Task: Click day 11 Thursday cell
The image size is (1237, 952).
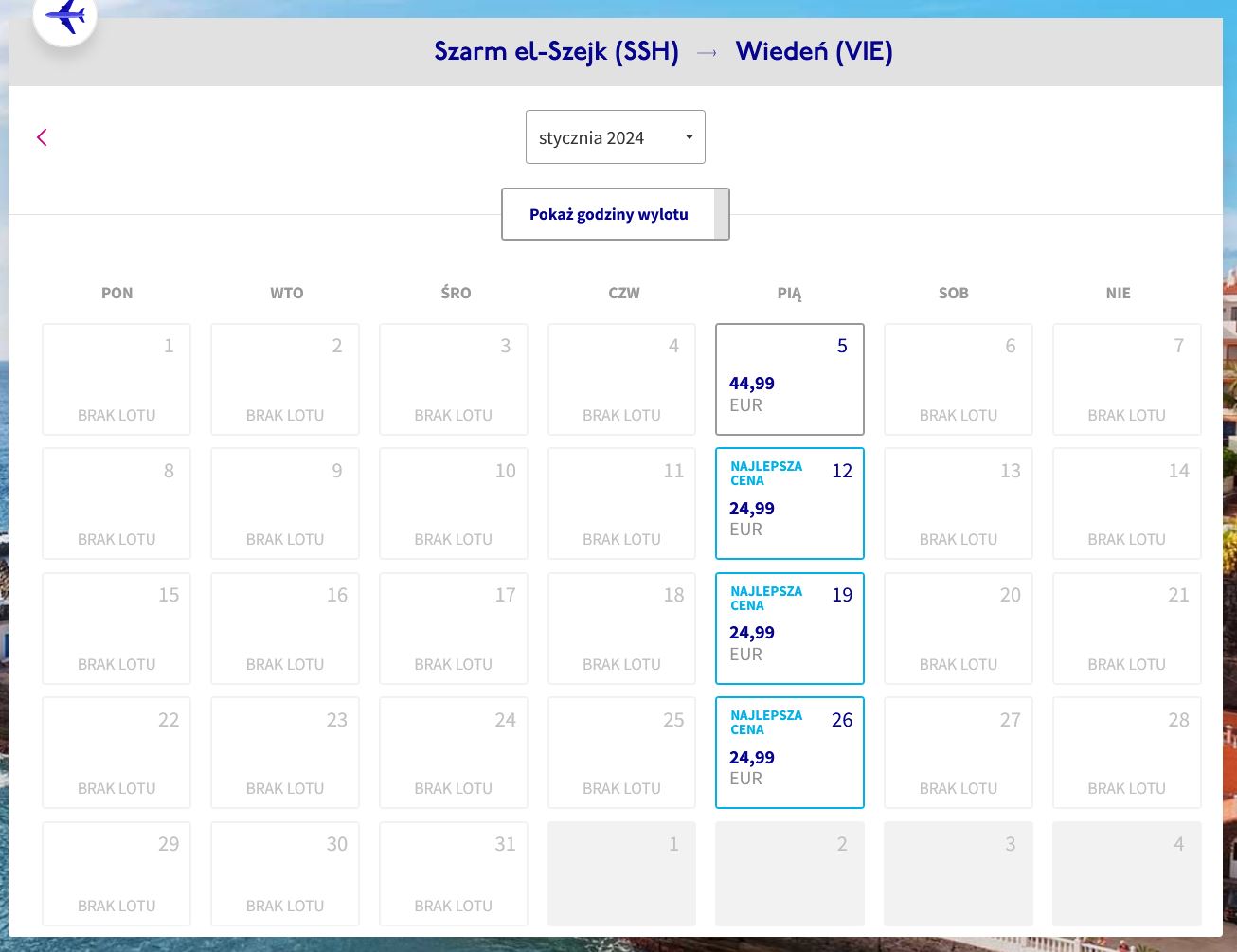Action: tap(621, 503)
